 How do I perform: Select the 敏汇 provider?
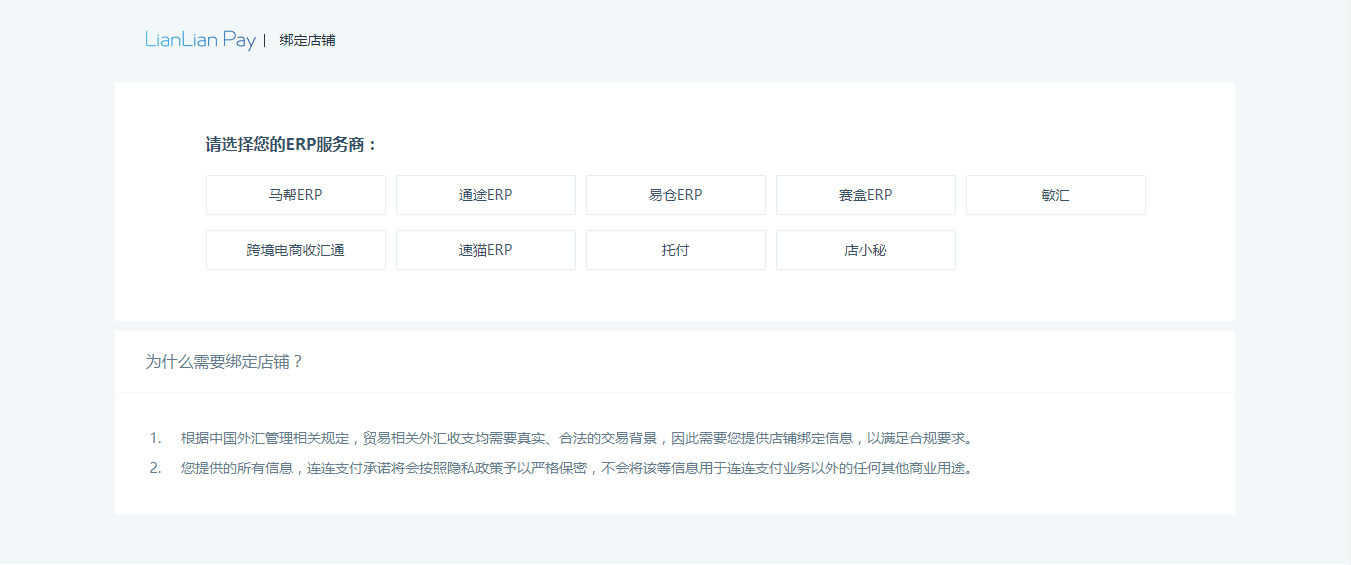tap(1056, 195)
